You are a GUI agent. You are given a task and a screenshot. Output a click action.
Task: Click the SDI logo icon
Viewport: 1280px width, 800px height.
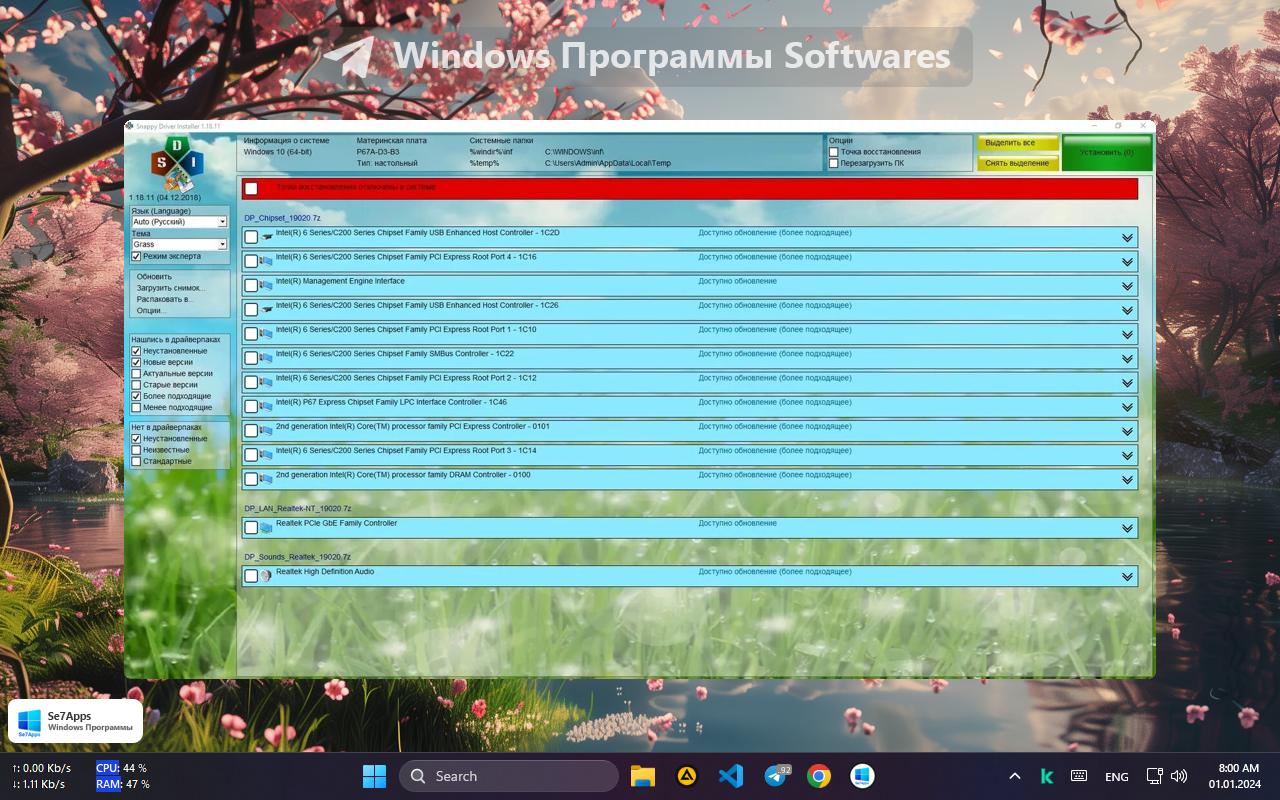coord(177,164)
